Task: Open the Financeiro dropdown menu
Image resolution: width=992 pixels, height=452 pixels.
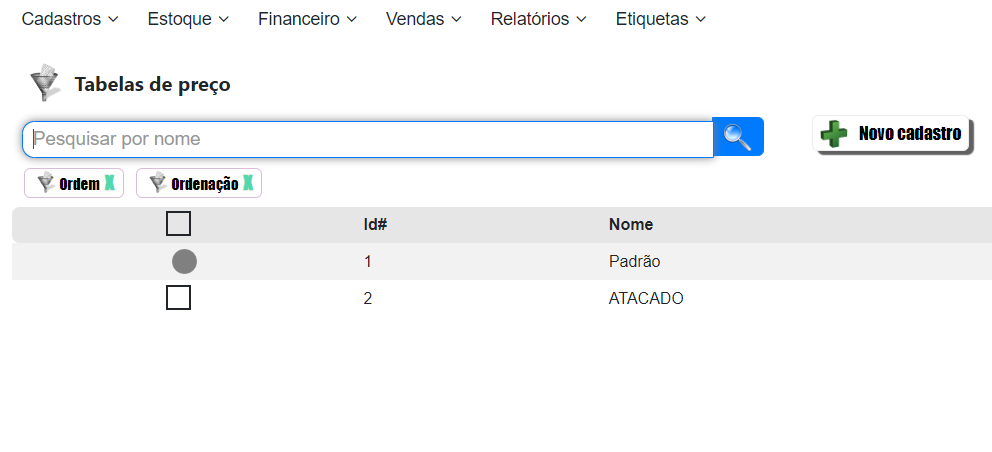Action: point(308,19)
